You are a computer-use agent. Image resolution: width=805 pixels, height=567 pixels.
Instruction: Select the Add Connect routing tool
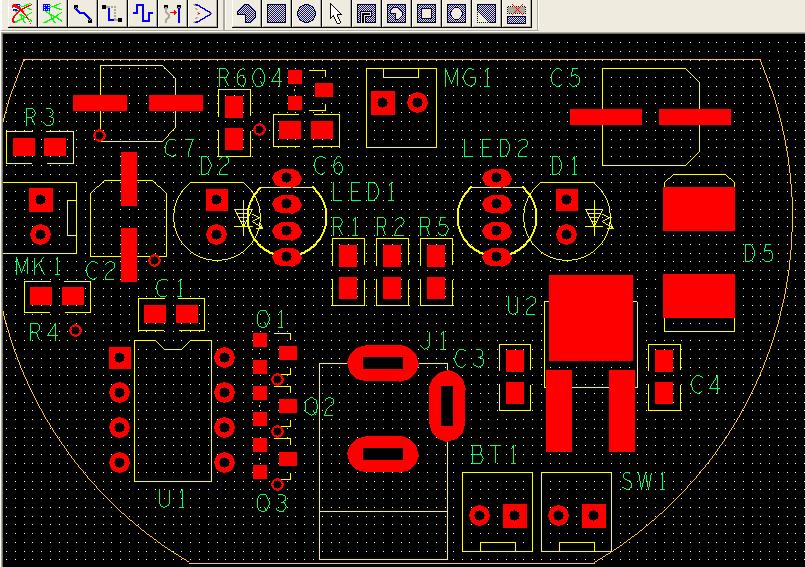pyautogui.click(x=82, y=12)
